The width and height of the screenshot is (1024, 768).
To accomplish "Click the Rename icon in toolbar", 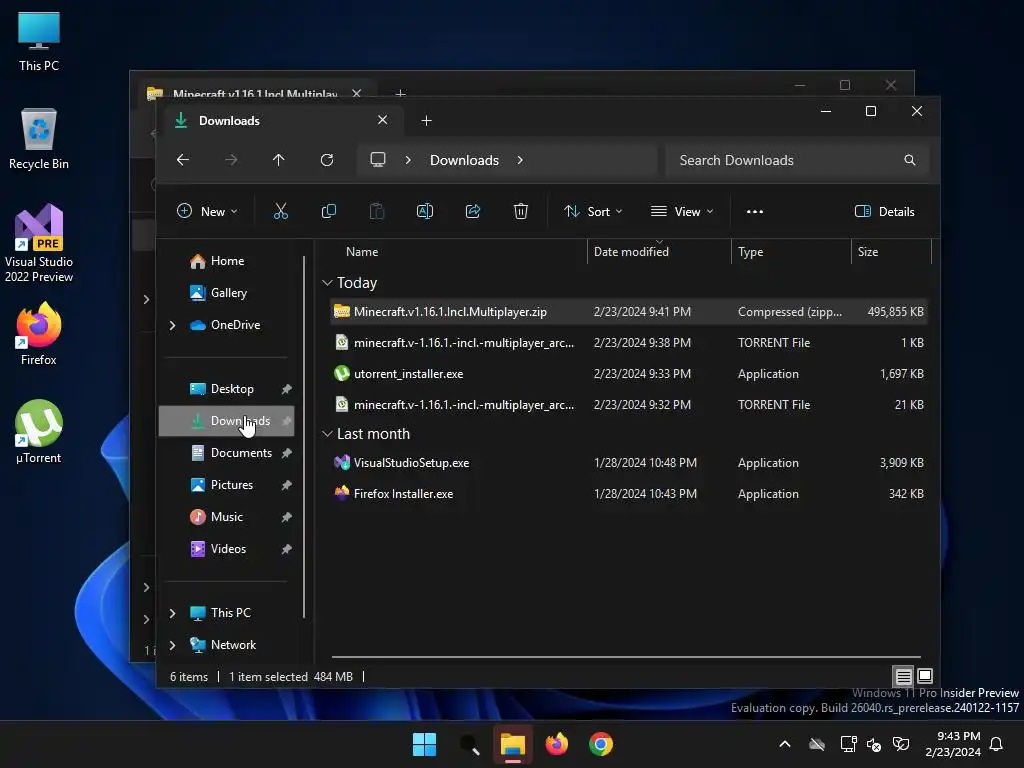I will [424, 211].
